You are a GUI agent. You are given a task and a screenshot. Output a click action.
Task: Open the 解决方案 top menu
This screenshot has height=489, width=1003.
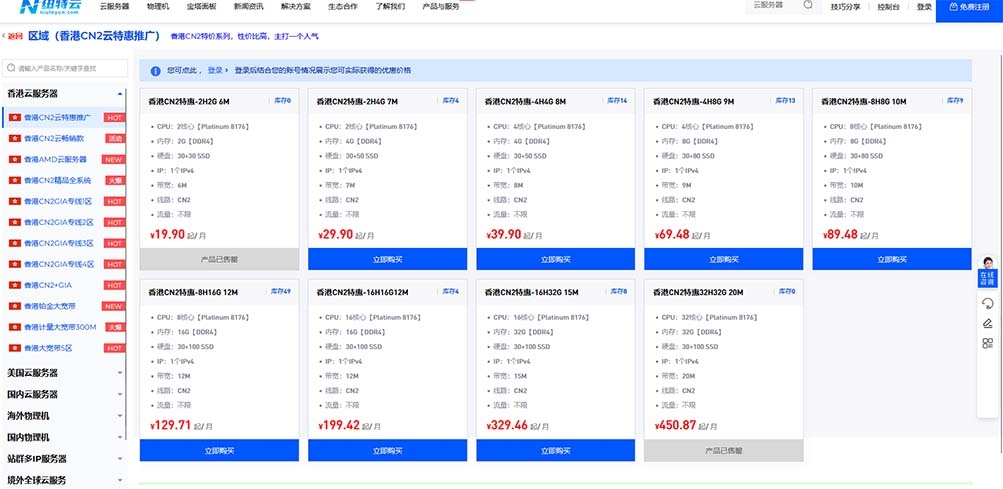(296, 6)
